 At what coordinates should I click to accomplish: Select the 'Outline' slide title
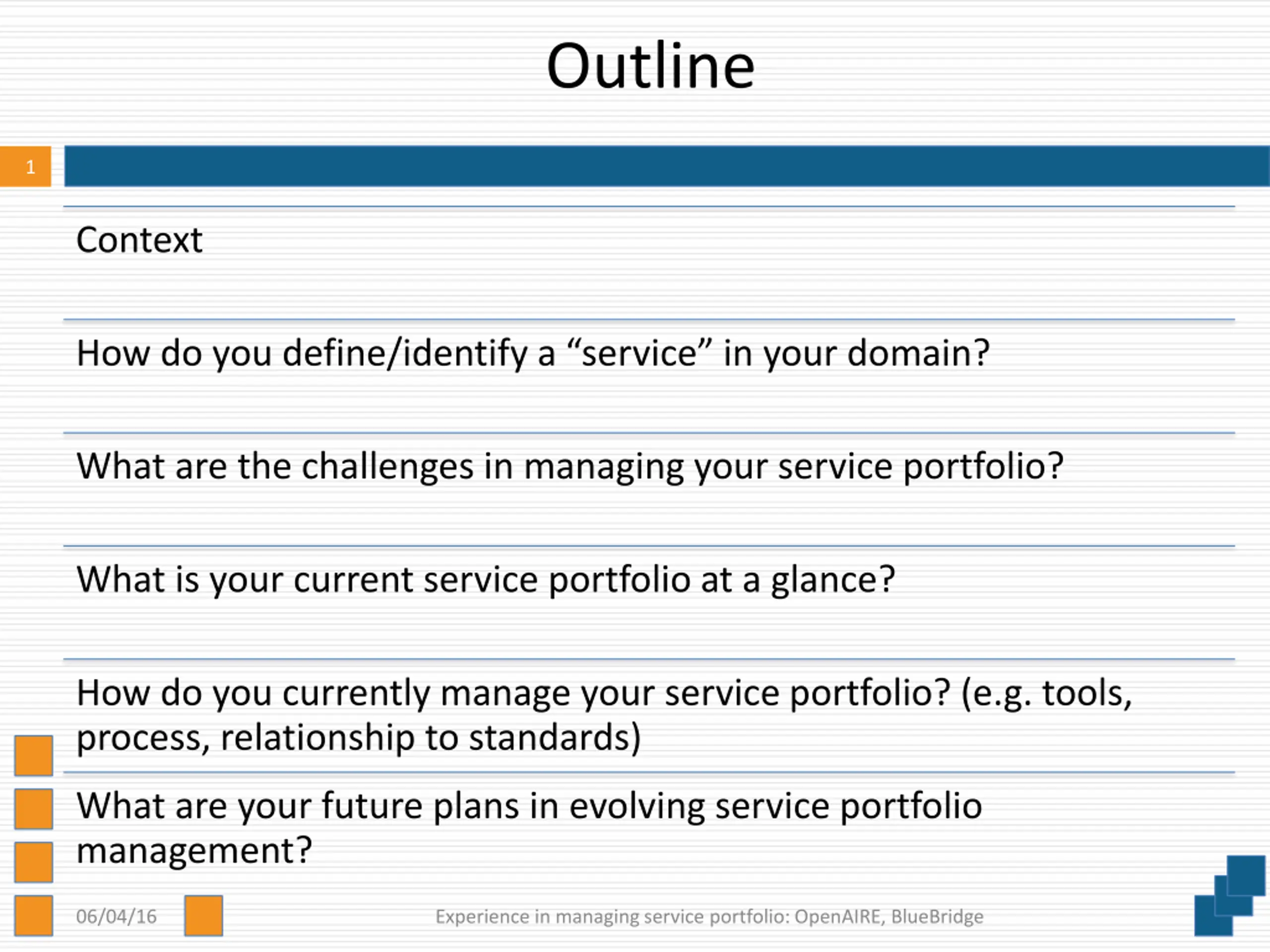(x=650, y=66)
